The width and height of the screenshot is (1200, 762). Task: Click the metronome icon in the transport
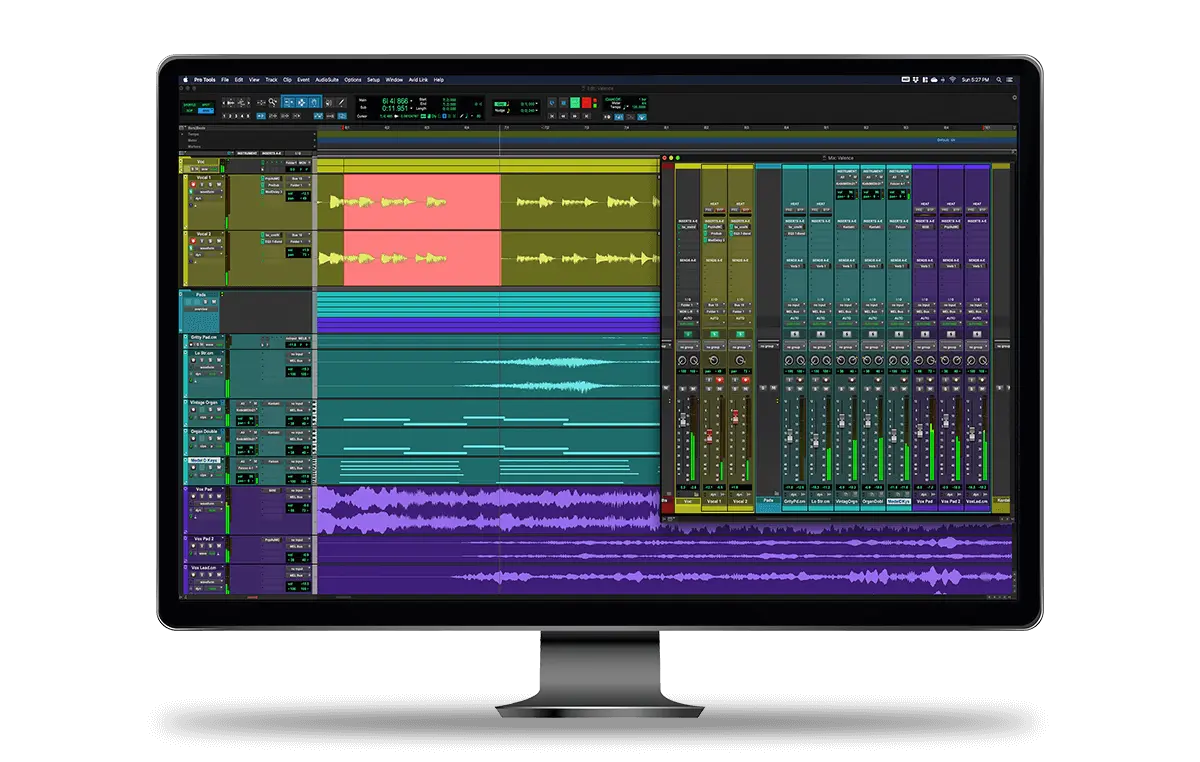tap(619, 117)
